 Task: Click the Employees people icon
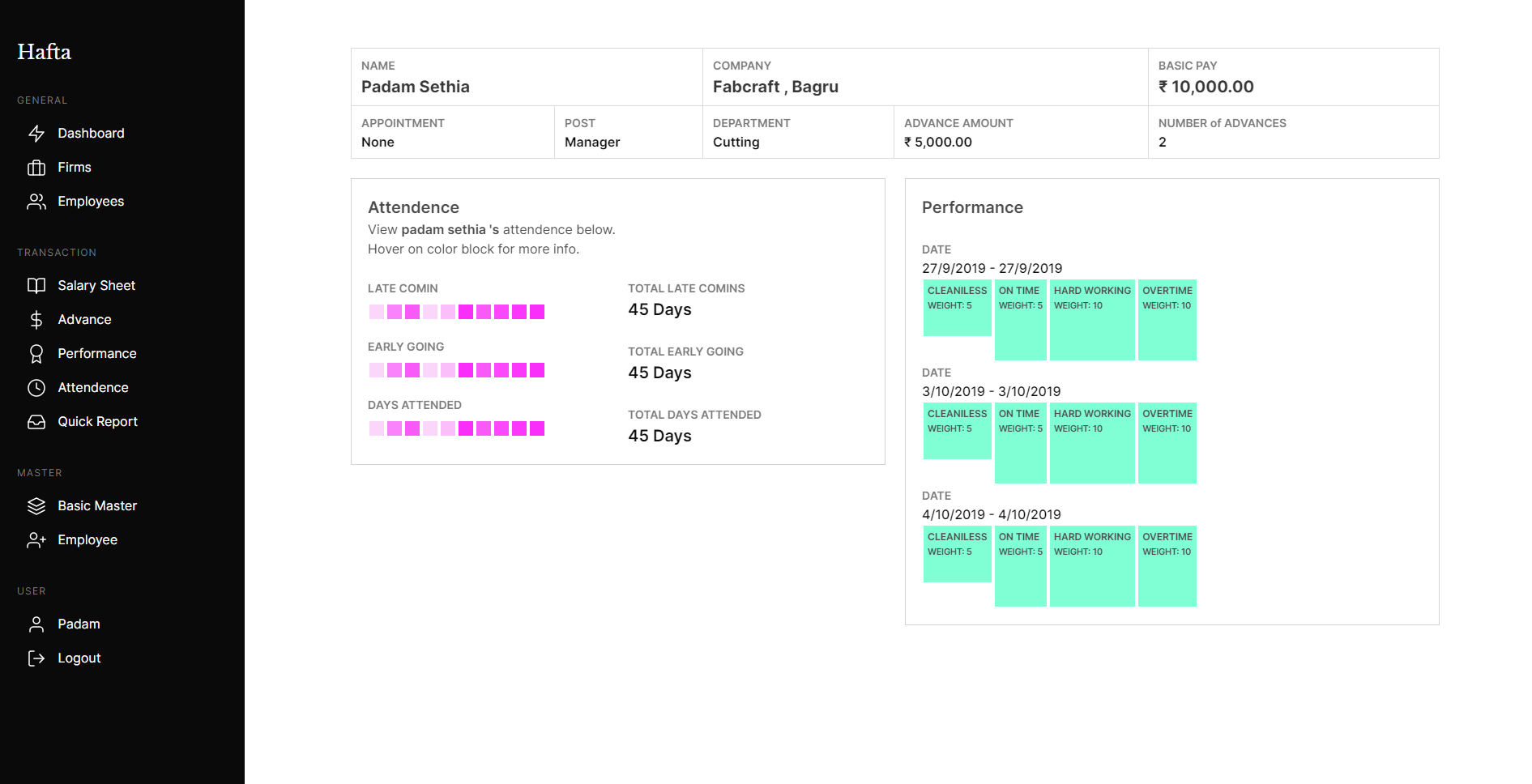pyautogui.click(x=36, y=202)
